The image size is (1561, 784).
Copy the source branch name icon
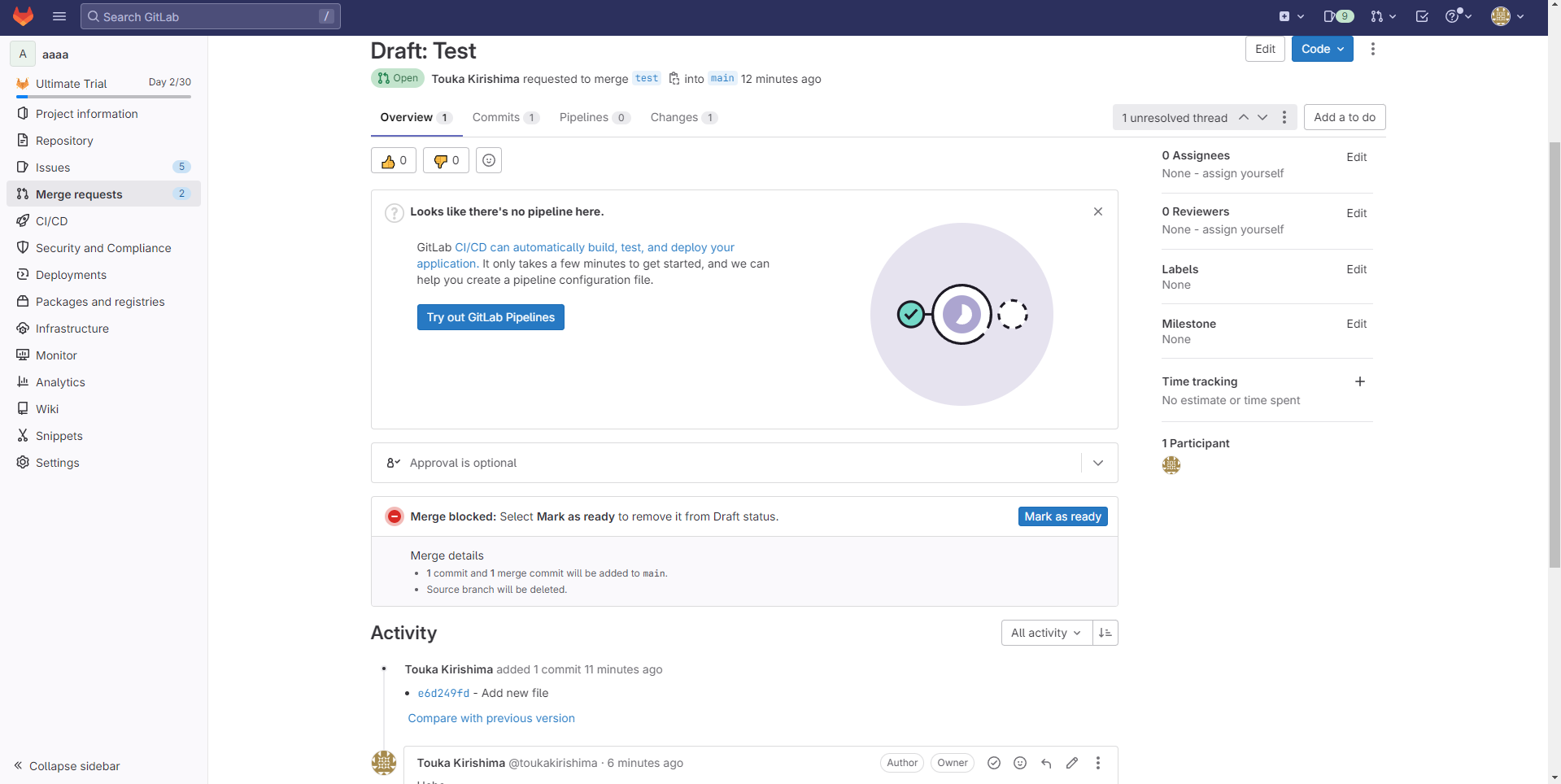(x=674, y=79)
